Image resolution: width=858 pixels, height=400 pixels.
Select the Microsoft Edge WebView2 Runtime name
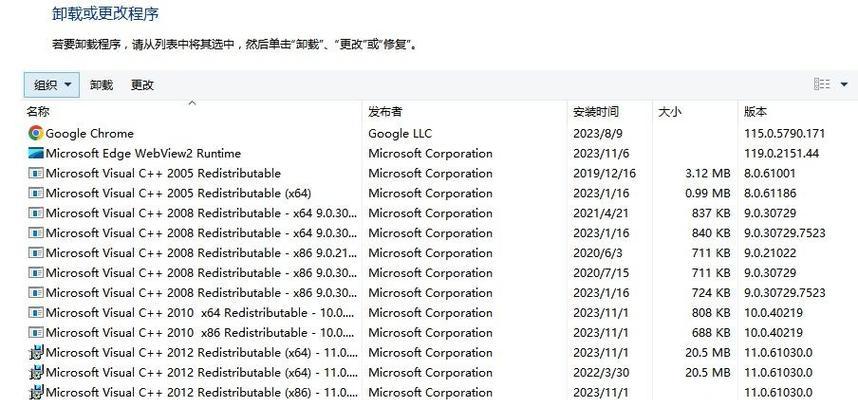tap(143, 153)
